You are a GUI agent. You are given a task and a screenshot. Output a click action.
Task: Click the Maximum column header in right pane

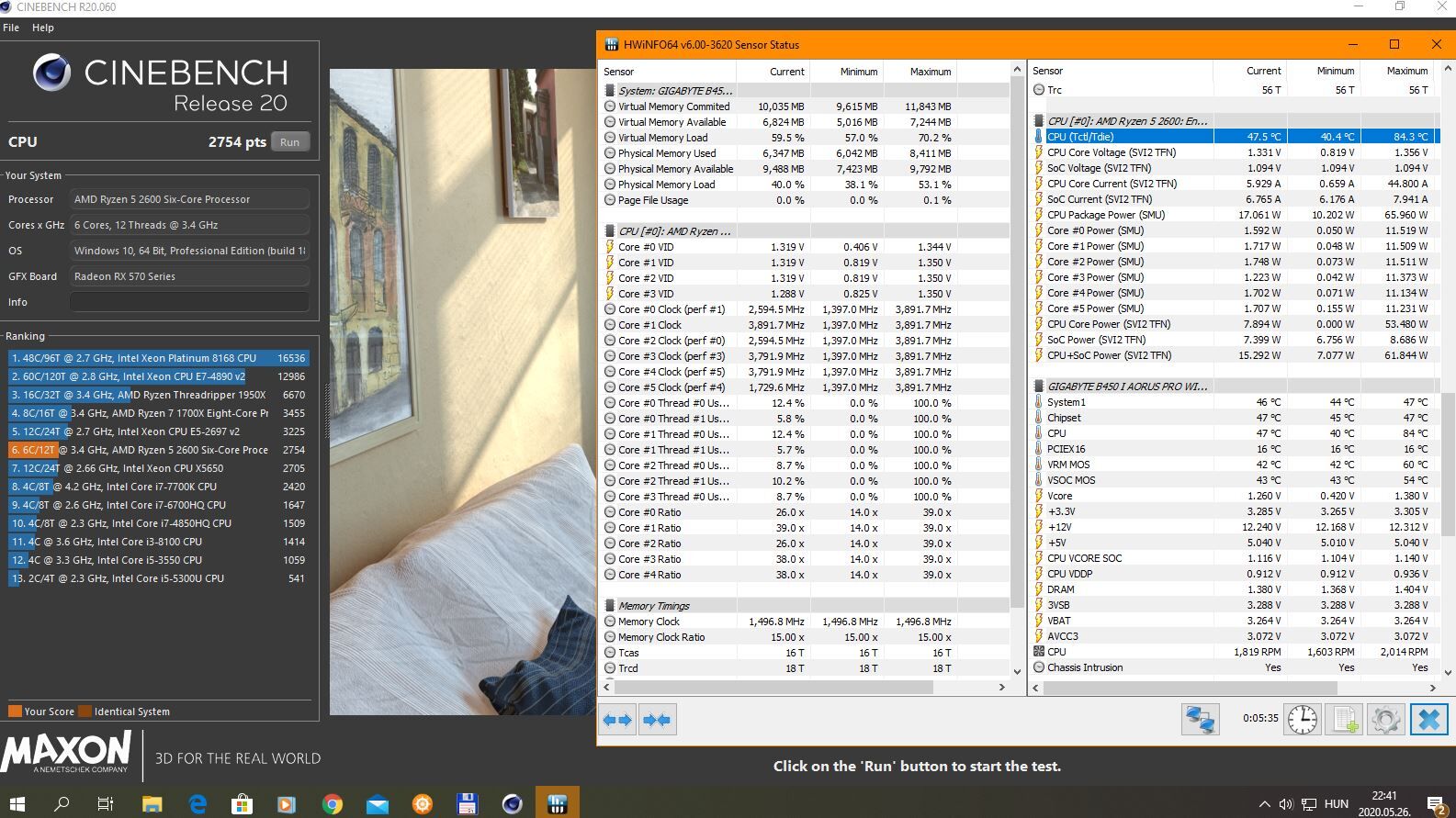click(x=1397, y=71)
